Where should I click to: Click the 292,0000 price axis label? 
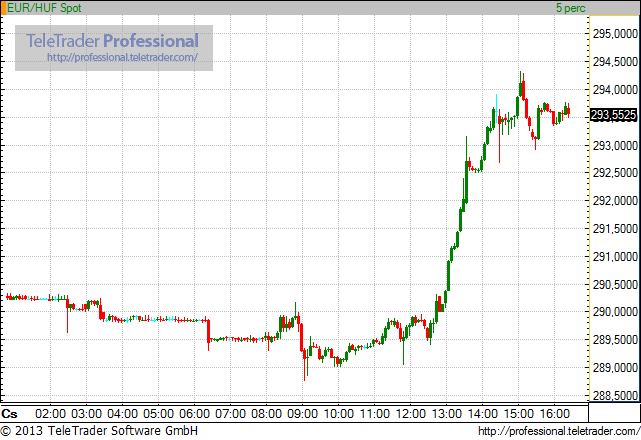point(615,201)
